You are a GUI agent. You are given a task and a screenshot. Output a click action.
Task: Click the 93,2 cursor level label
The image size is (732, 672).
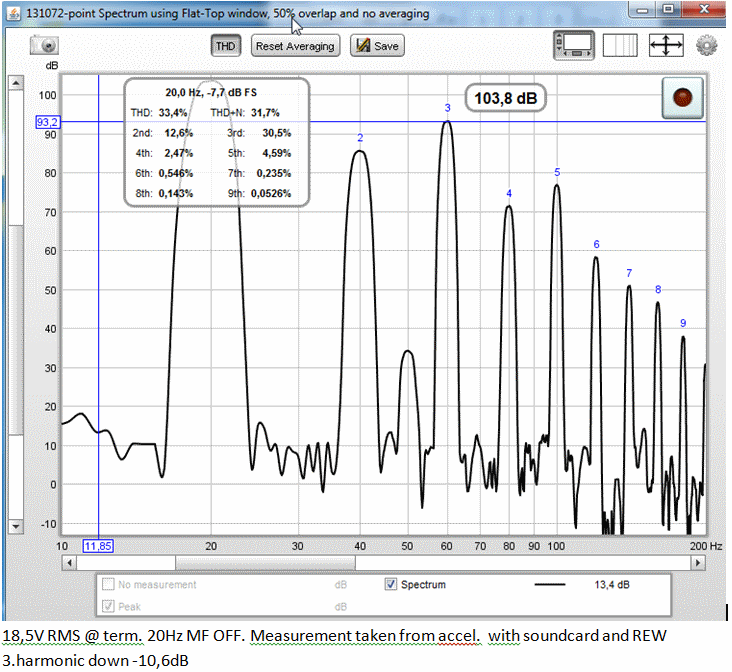click(x=48, y=122)
